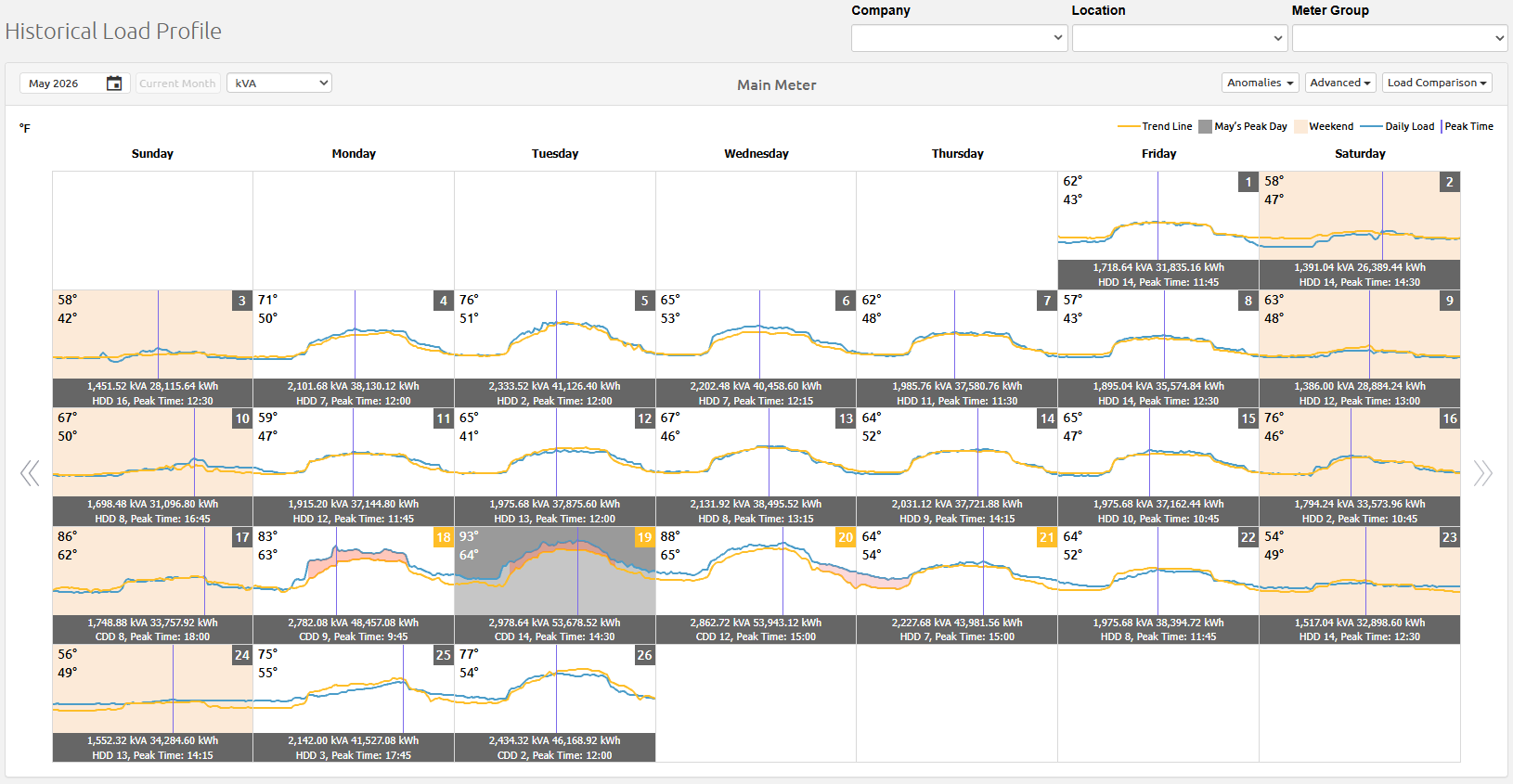Open the Advanced menu
This screenshot has height=784, width=1513.
pyautogui.click(x=1340, y=83)
